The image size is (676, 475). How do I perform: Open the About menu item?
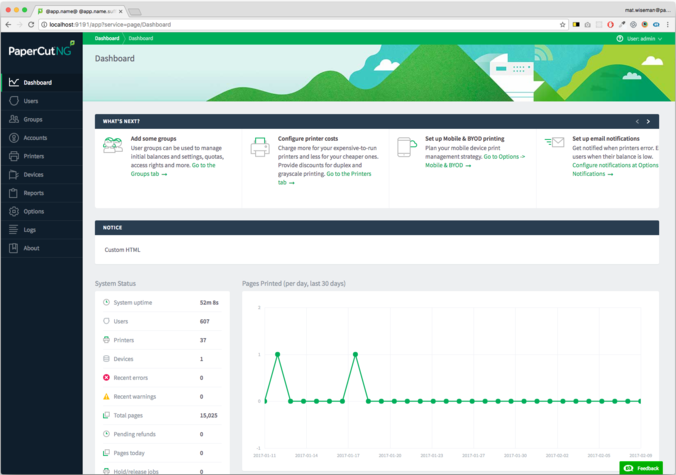[x=31, y=248]
